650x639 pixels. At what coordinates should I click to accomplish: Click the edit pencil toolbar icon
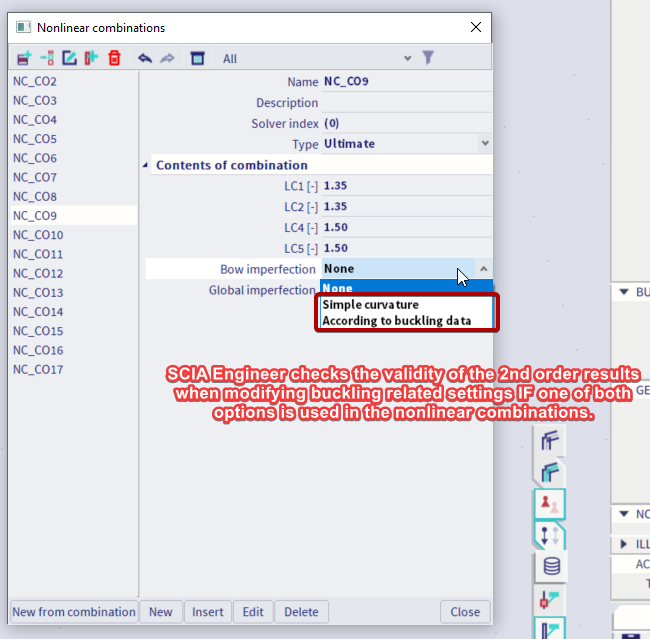[x=69, y=58]
